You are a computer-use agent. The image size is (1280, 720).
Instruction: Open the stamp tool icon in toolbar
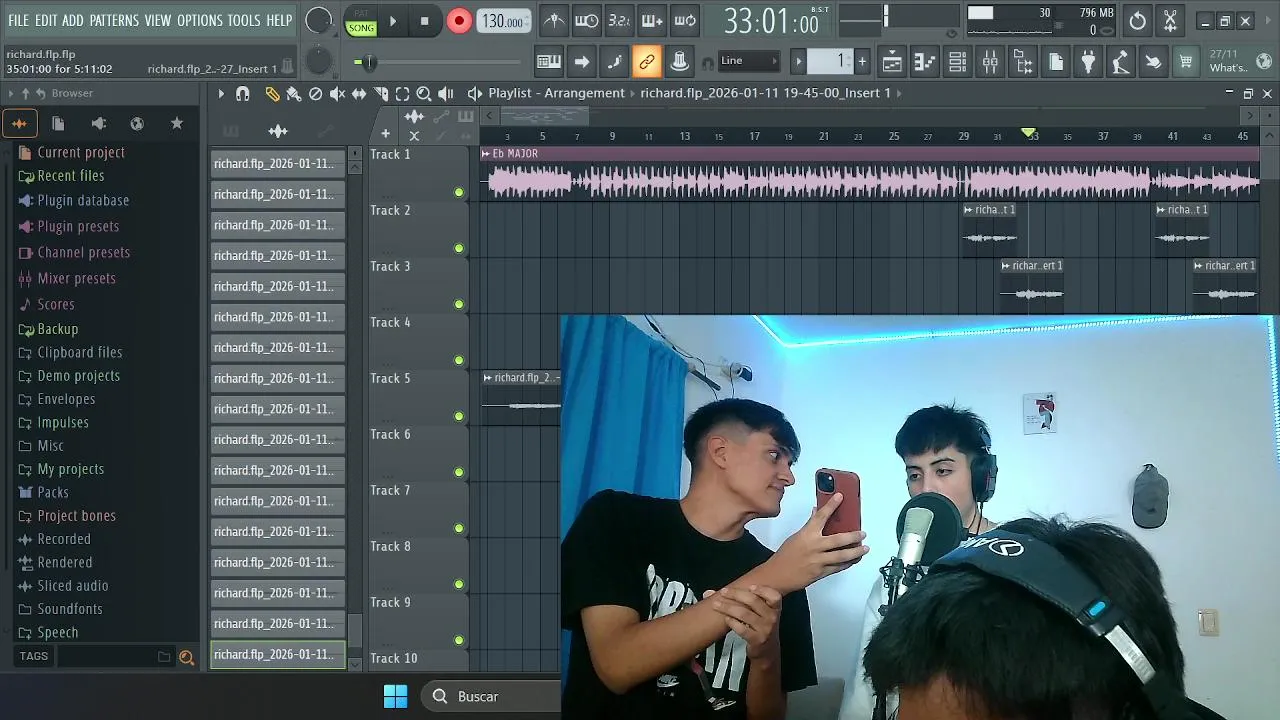pyautogui.click(x=679, y=62)
